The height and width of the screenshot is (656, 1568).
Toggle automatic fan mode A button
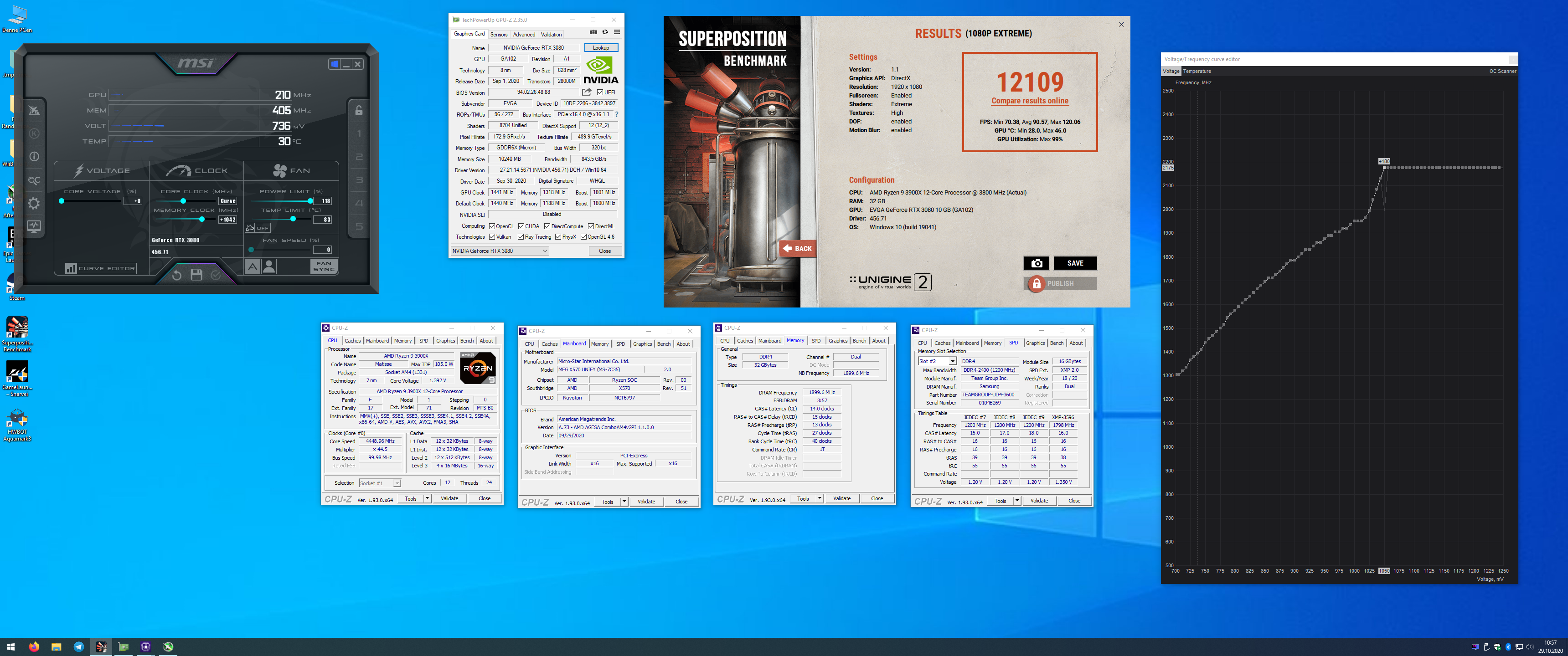pyautogui.click(x=252, y=266)
